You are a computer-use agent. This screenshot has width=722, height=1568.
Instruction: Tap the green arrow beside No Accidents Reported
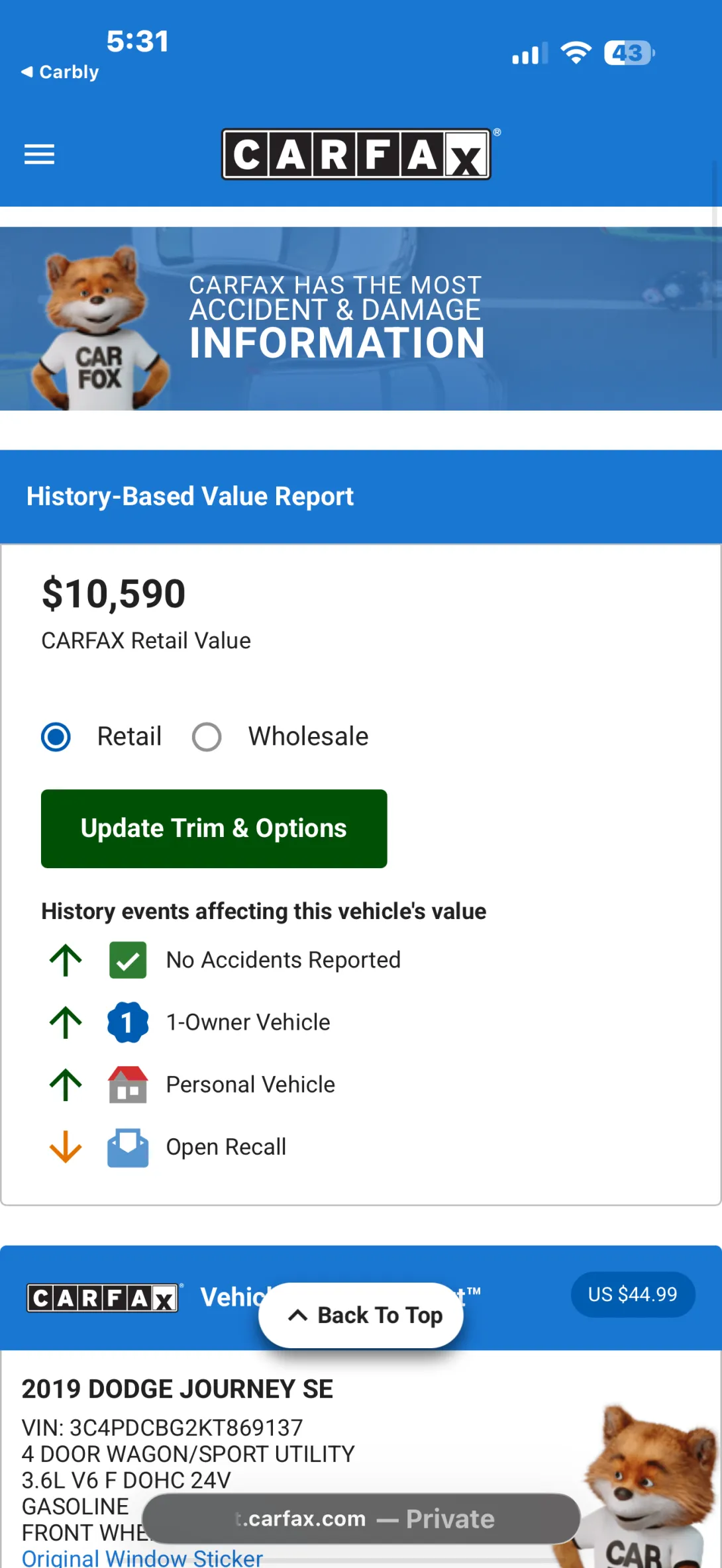pyautogui.click(x=66, y=960)
